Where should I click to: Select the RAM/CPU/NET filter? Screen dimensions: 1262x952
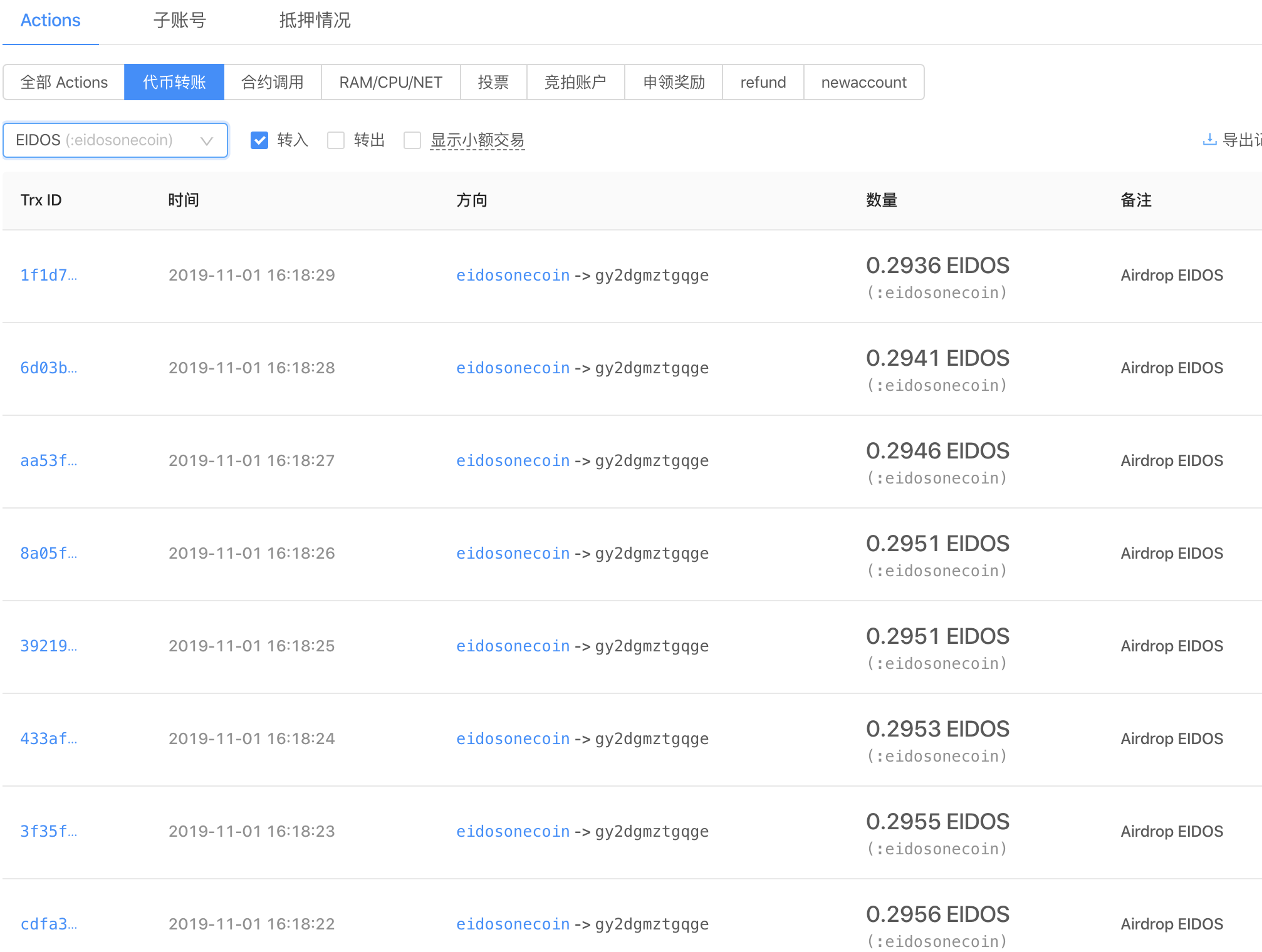(x=390, y=82)
